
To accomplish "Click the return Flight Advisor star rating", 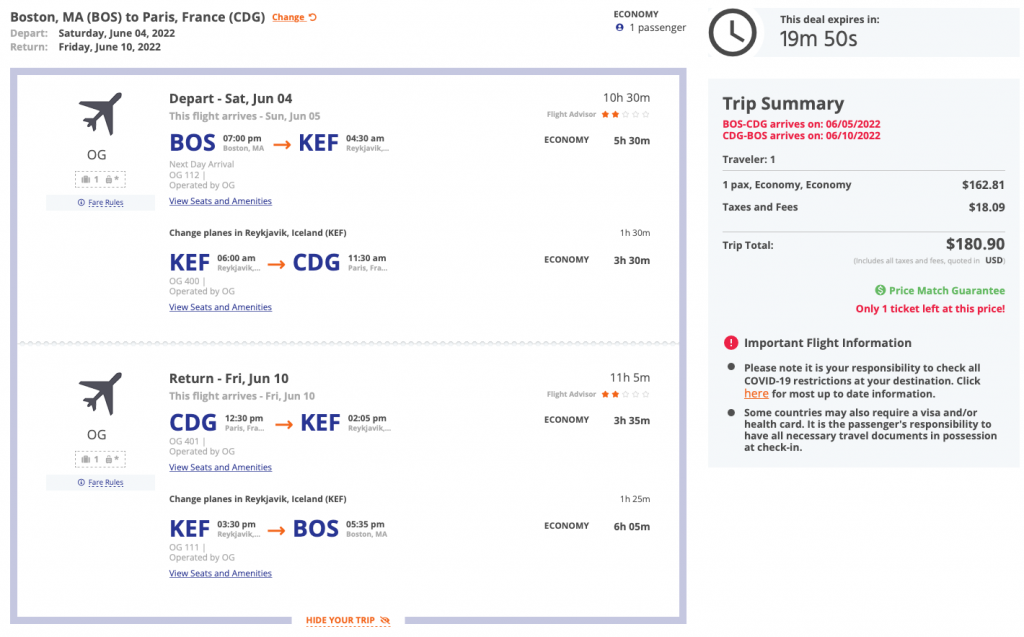I will pyautogui.click(x=625, y=394).
